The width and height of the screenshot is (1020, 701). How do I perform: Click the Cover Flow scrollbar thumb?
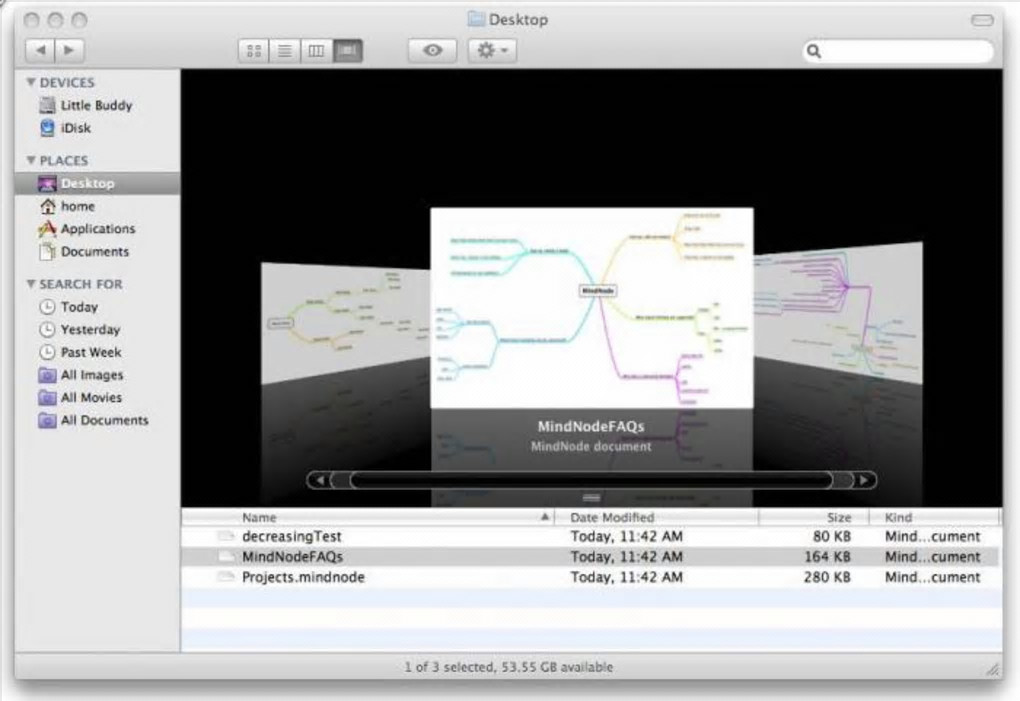[x=591, y=480]
